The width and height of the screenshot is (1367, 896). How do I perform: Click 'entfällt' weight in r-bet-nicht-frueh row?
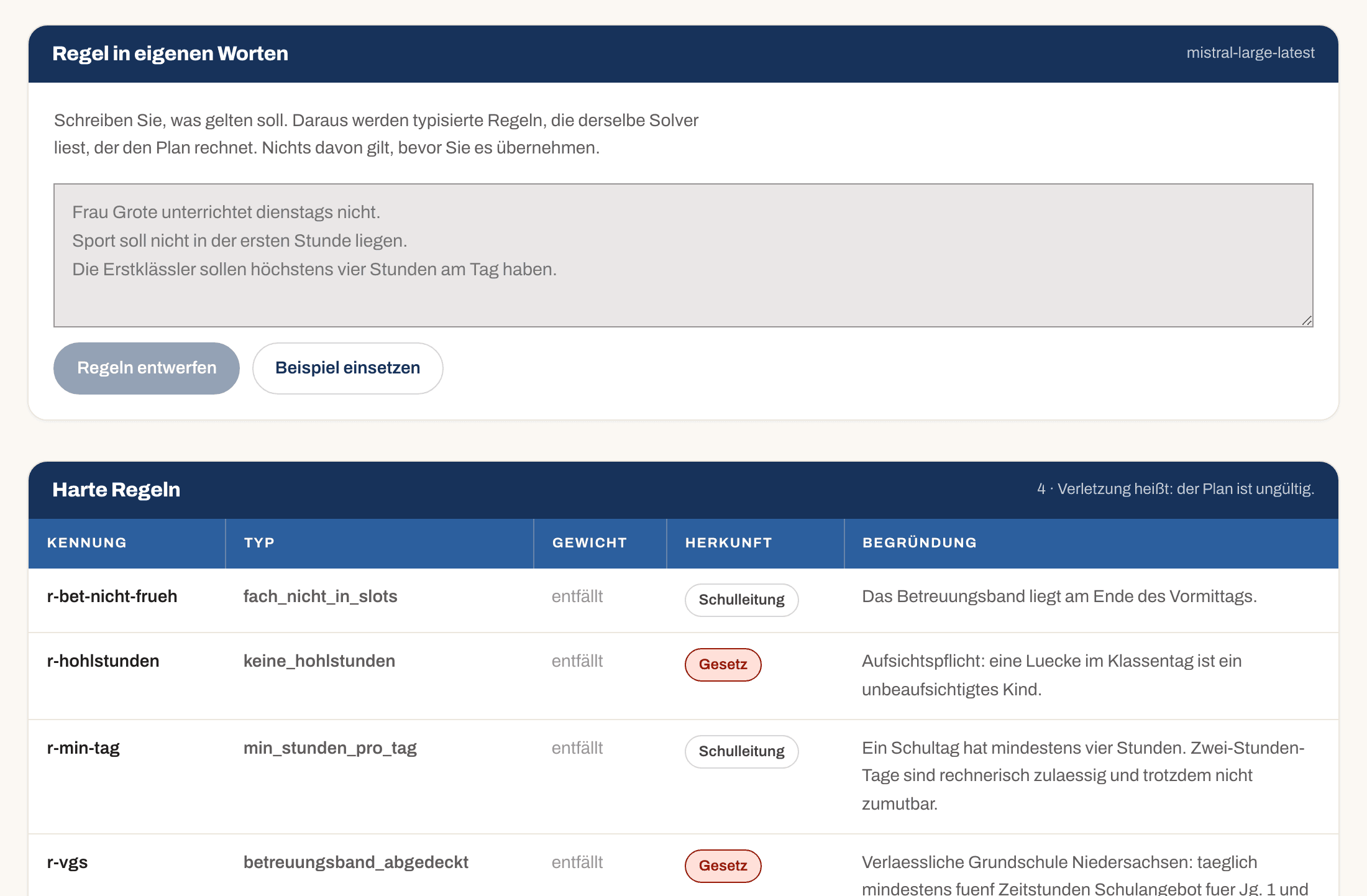tap(577, 597)
